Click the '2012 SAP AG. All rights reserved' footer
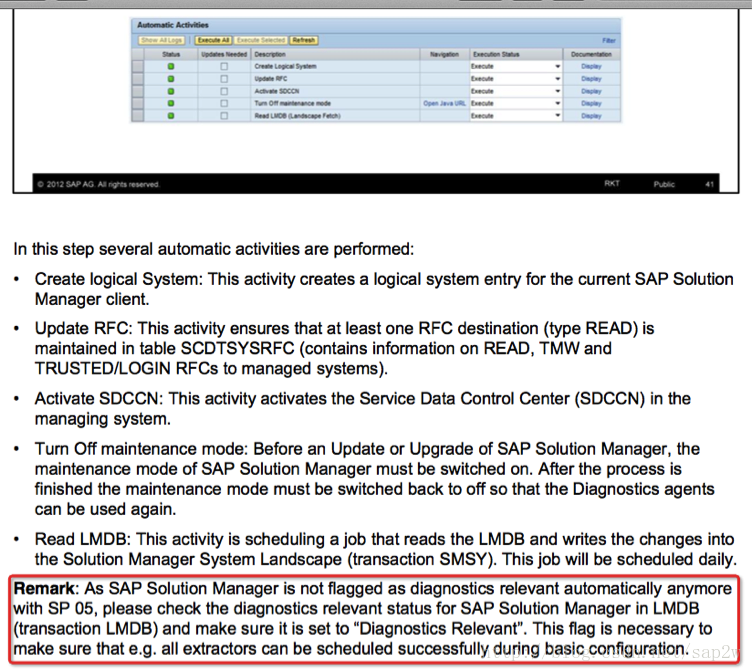The width and height of the screenshot is (752, 672). point(98,184)
